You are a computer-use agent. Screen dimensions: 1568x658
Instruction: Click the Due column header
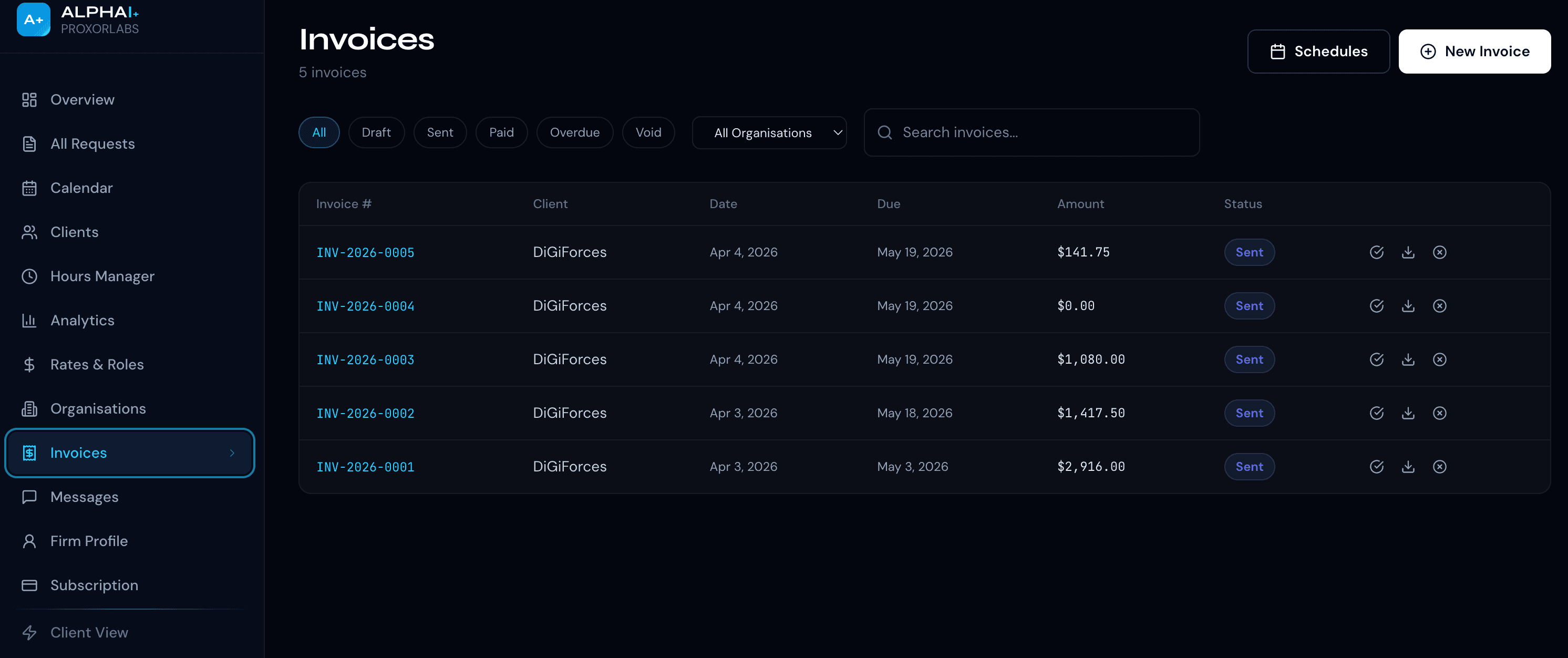click(x=888, y=204)
